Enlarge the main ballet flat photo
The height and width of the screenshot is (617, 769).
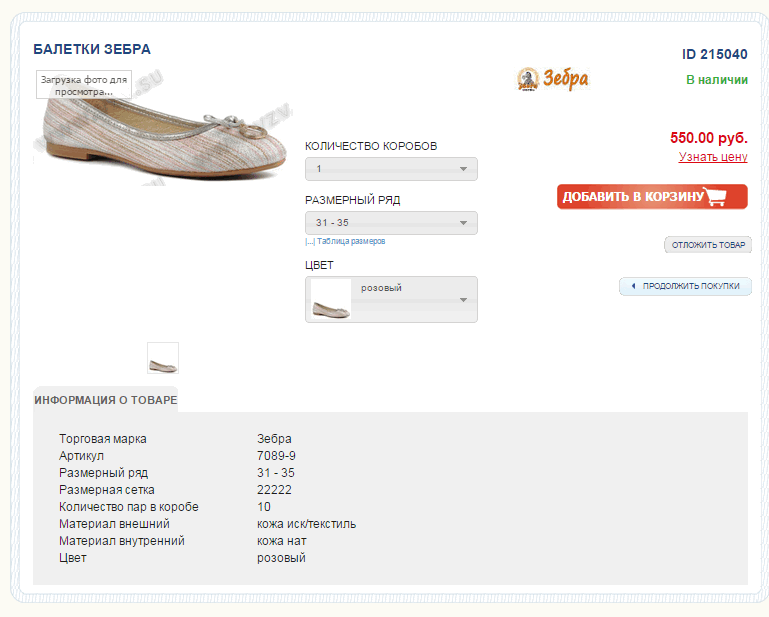[160, 140]
